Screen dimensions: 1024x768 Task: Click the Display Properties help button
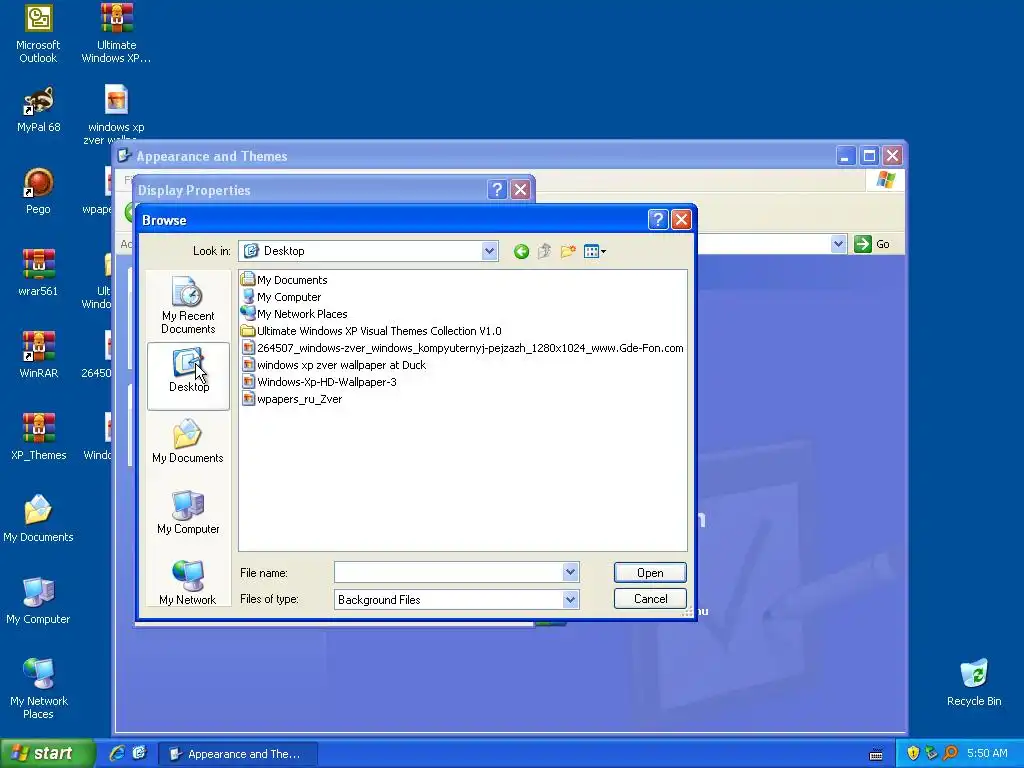coord(497,190)
